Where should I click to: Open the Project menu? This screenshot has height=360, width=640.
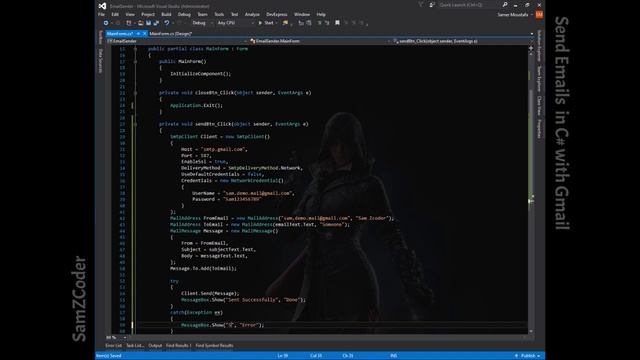point(148,14)
